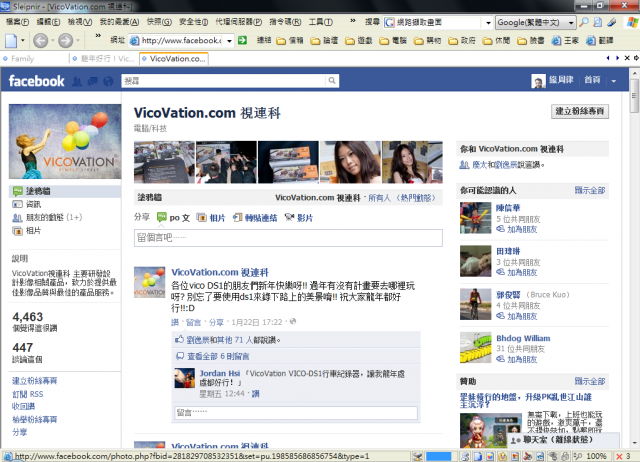Screen dimensions: 640x462
Task: Click the page vertical scrollbar thumb
Action: (x=634, y=96)
